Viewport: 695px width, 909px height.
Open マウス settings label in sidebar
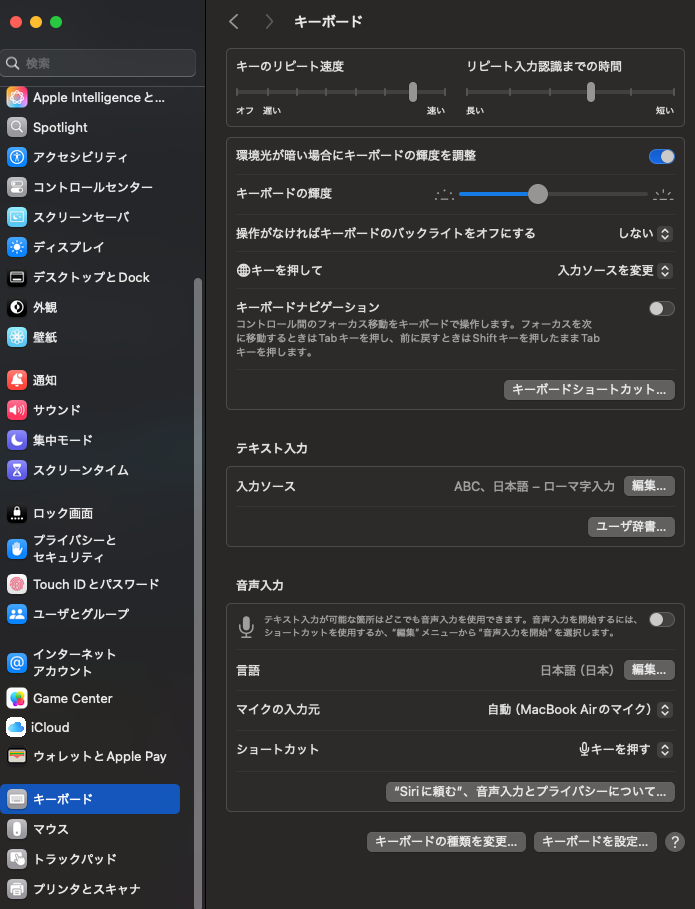pyautogui.click(x=50, y=829)
